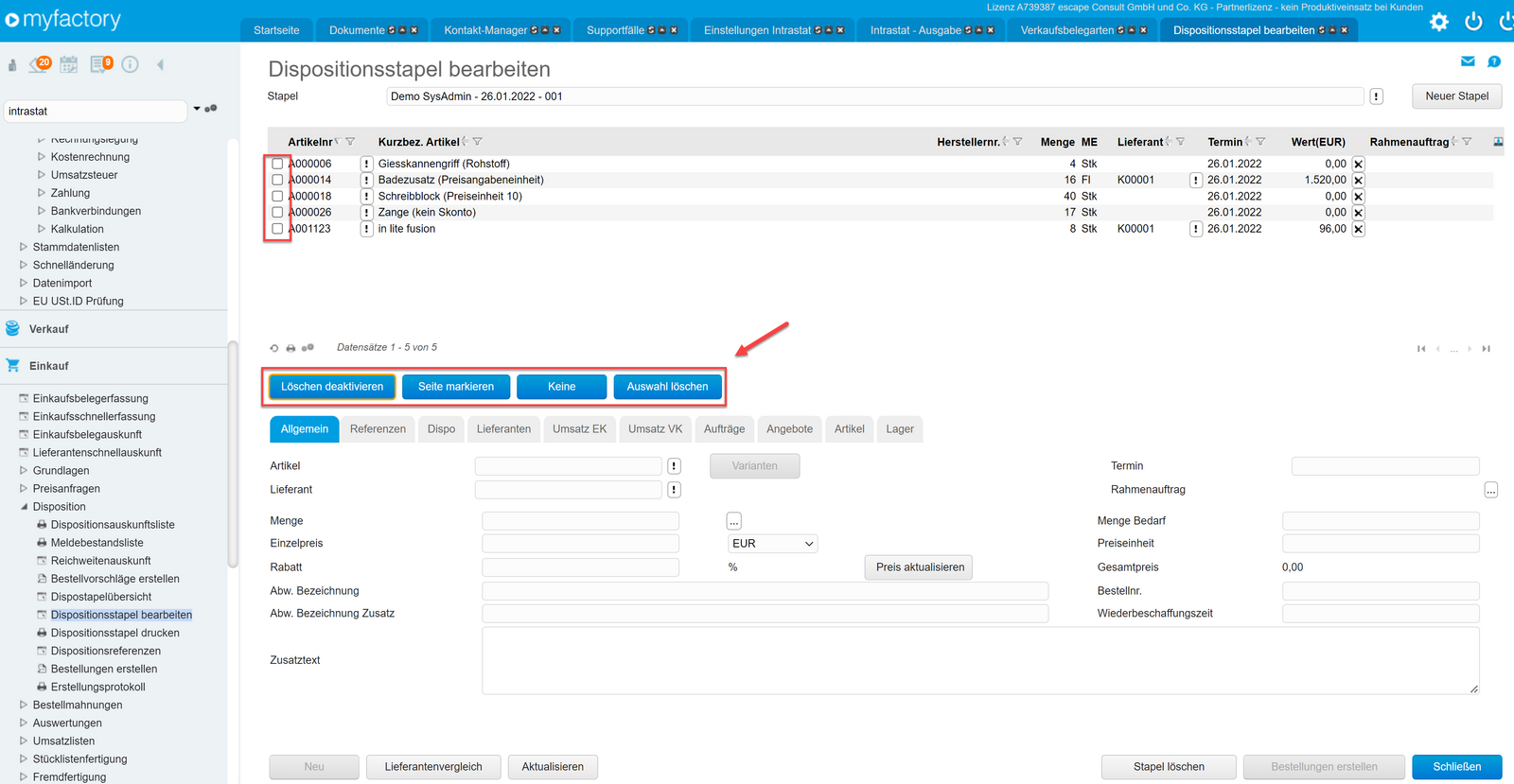
Task: Click the gears icon beside the search field
Action: pos(211,109)
